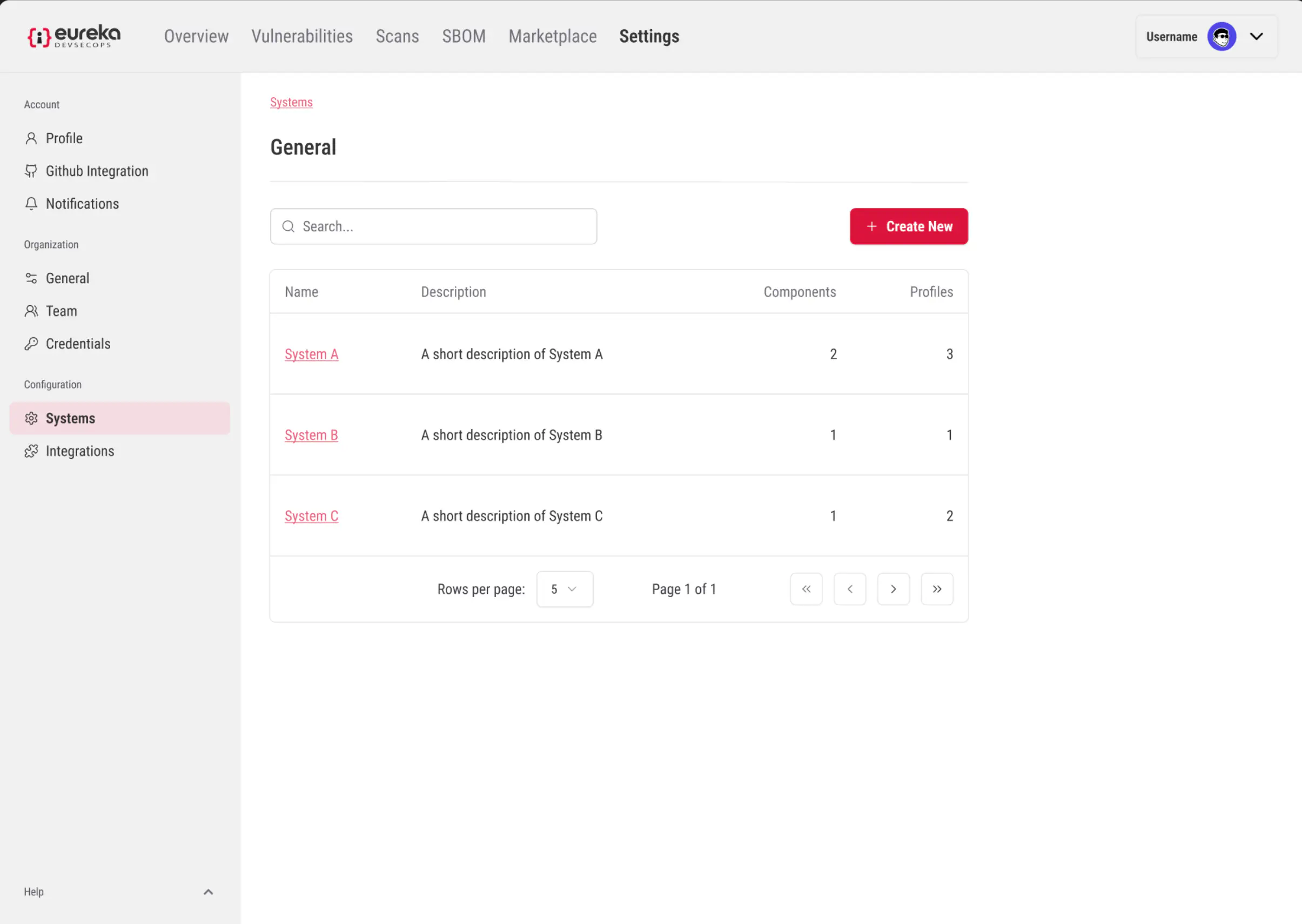Click the Notifications bell icon
This screenshot has width=1302, height=924.
pos(31,204)
